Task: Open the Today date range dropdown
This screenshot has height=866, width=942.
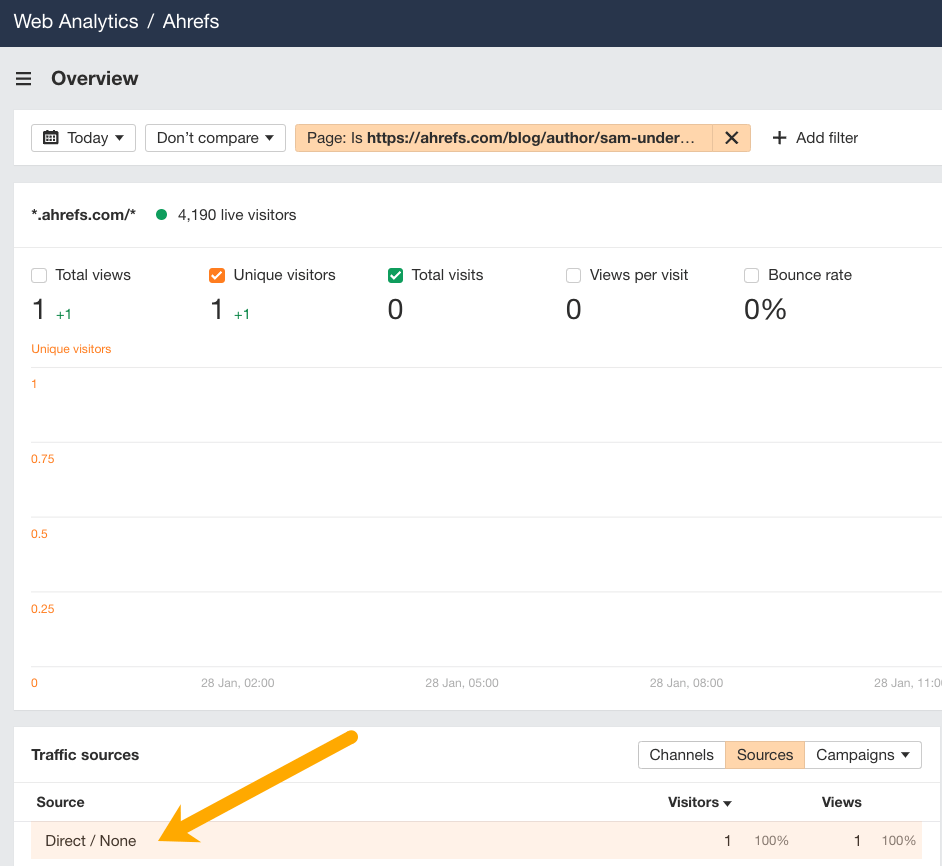Action: (83, 137)
